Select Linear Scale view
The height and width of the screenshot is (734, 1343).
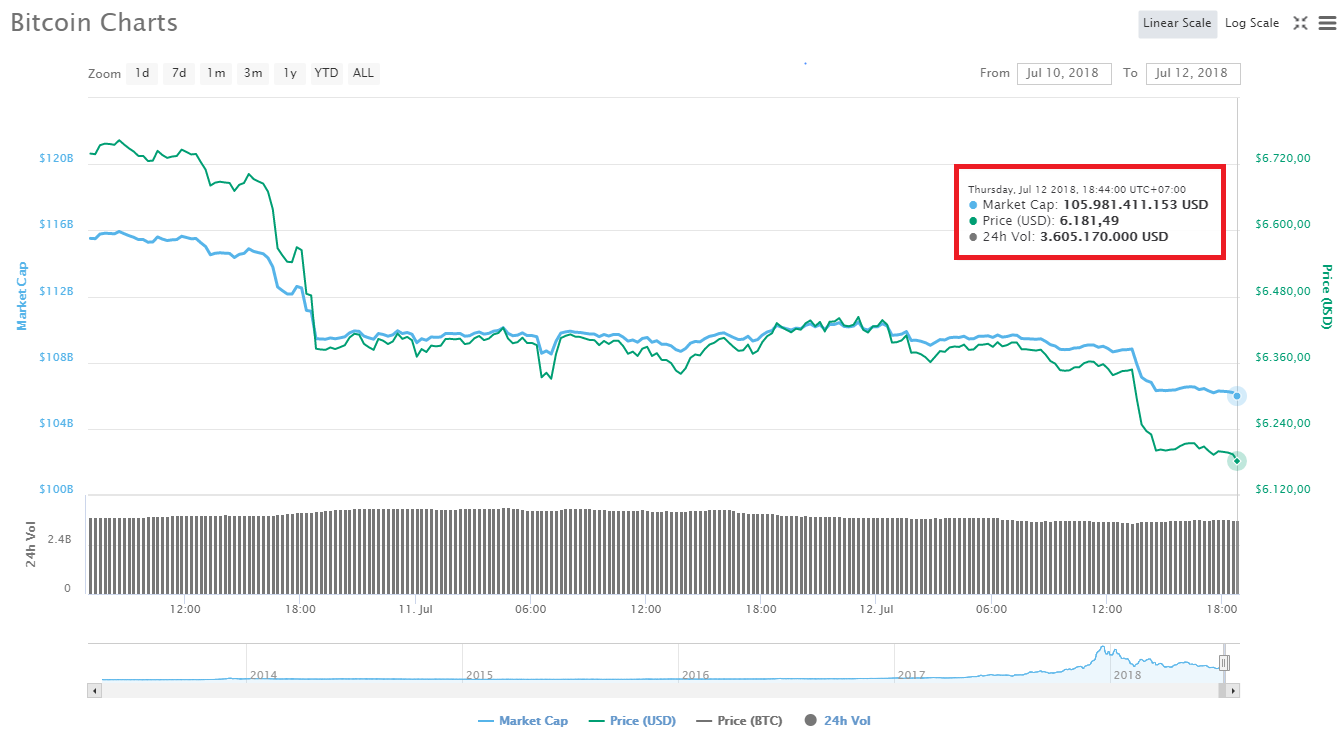pyautogui.click(x=1177, y=23)
